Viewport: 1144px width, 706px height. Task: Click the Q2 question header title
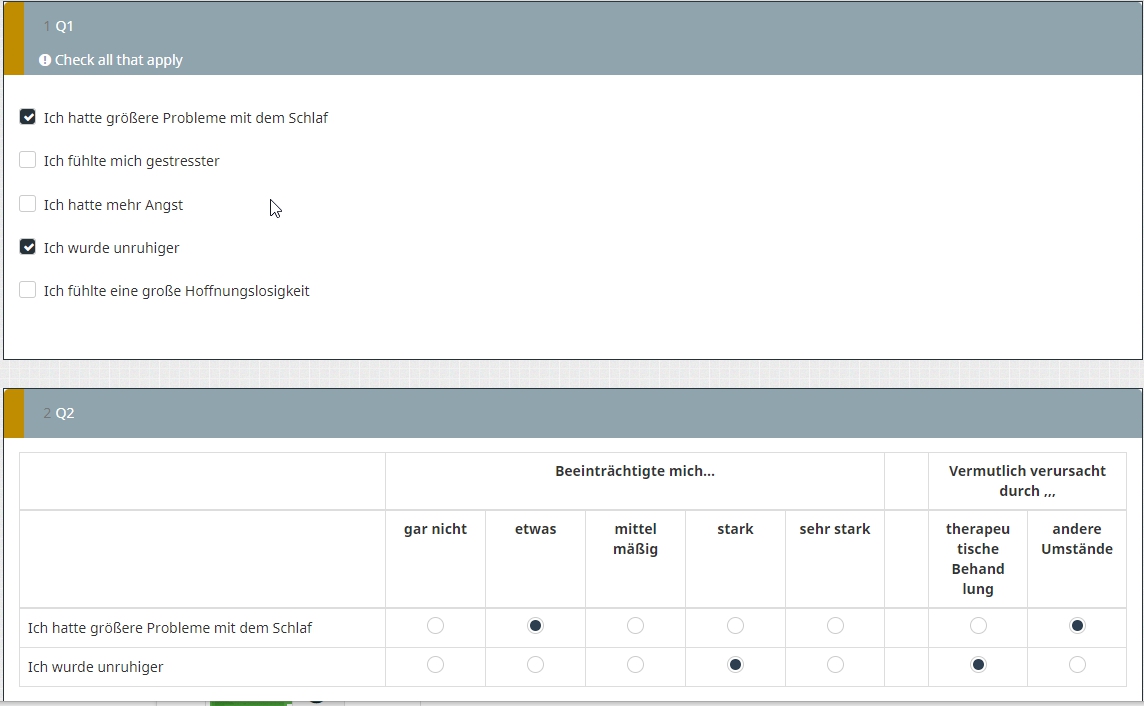(64, 413)
